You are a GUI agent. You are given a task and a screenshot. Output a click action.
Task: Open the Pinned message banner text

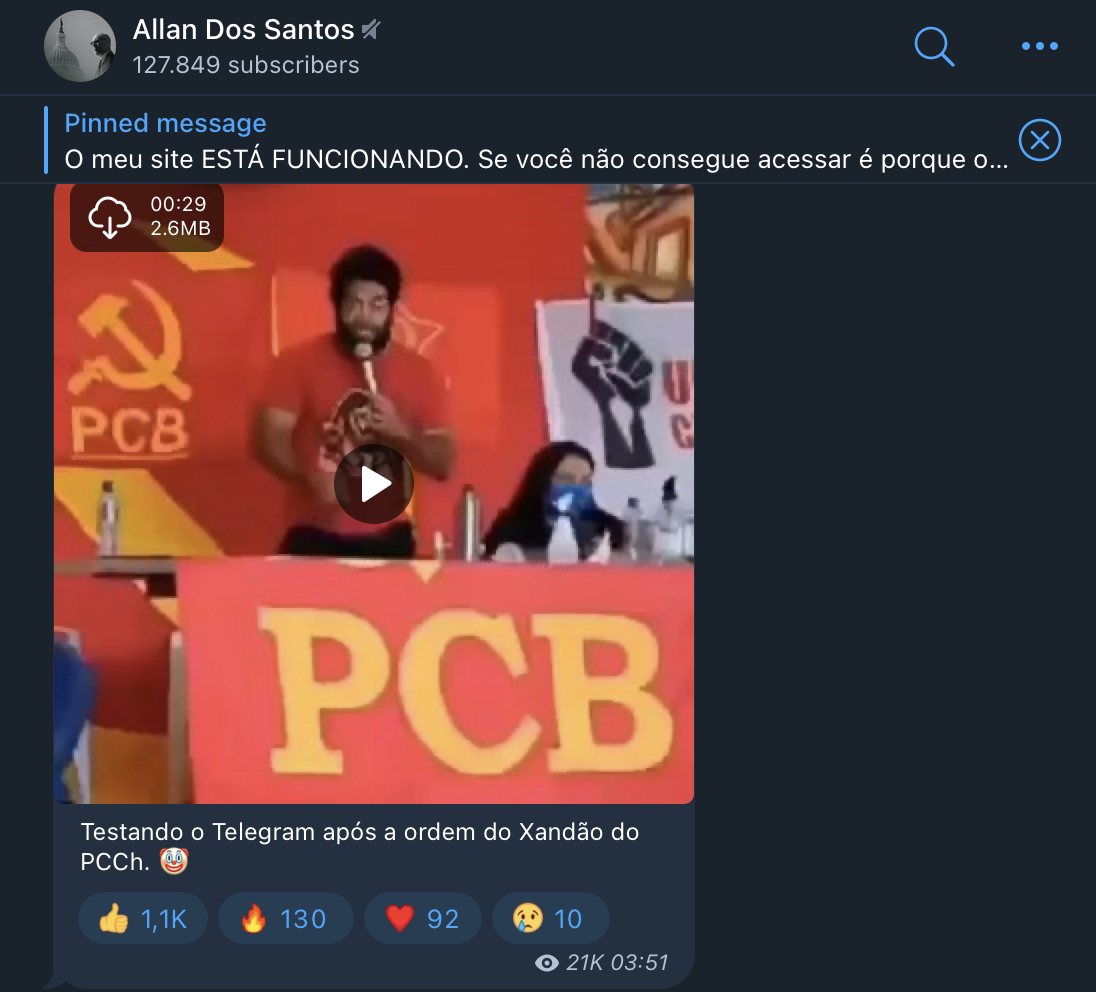coord(536,141)
